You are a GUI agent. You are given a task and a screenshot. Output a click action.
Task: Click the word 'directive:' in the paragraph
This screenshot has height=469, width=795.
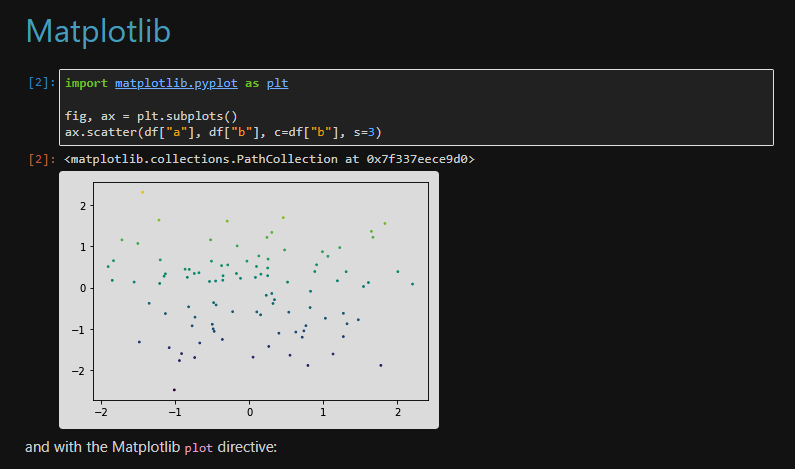247,447
